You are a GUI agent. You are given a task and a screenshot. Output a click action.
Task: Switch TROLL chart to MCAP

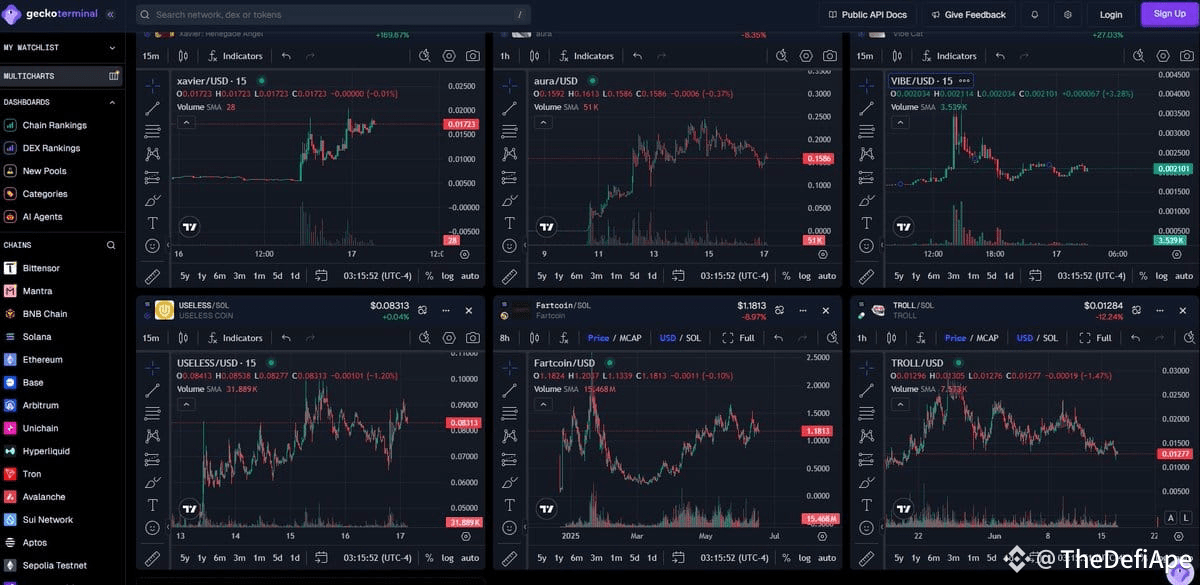(x=988, y=338)
